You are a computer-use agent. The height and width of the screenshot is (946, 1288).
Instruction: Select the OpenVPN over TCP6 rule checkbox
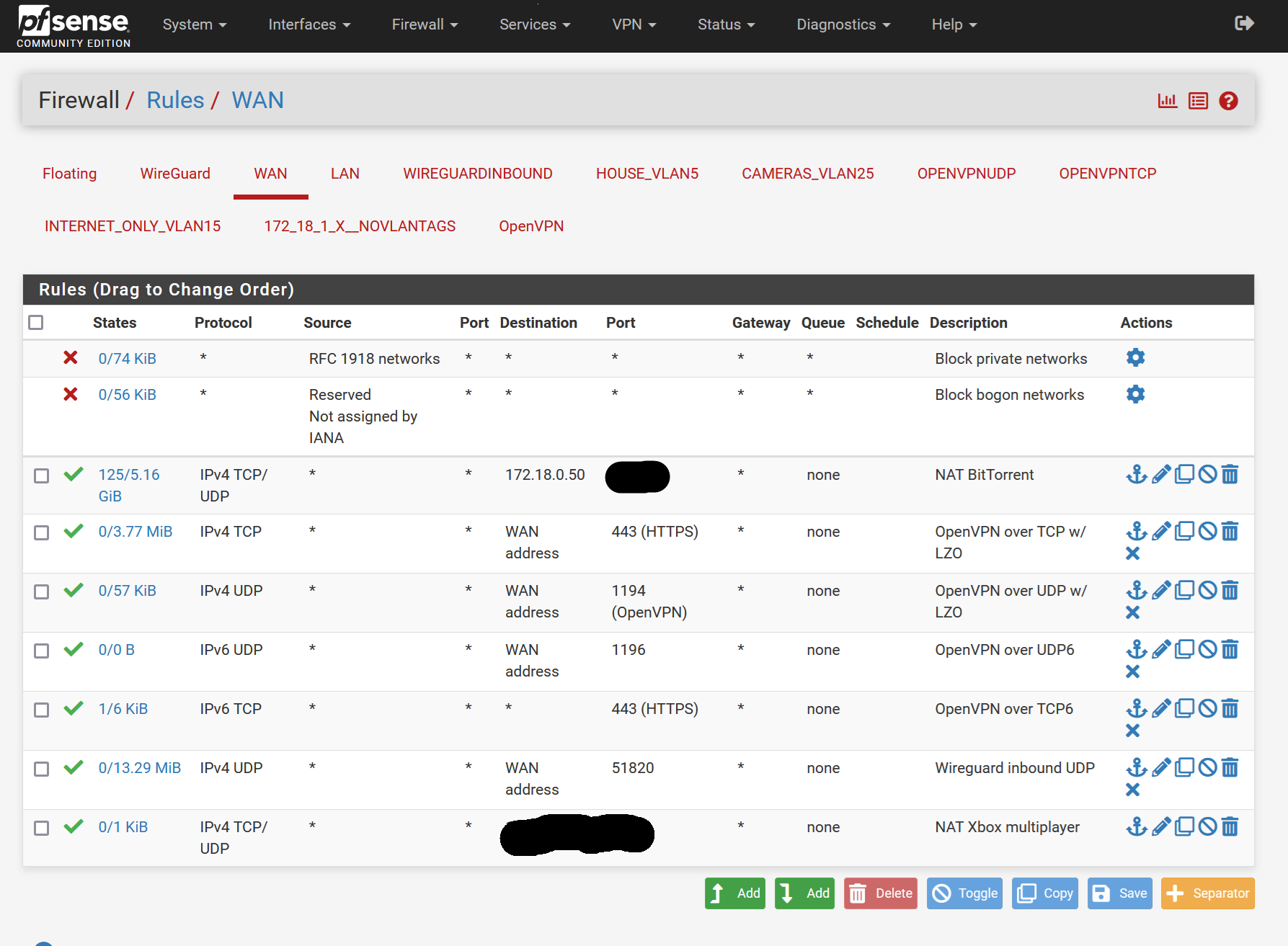[x=42, y=710]
